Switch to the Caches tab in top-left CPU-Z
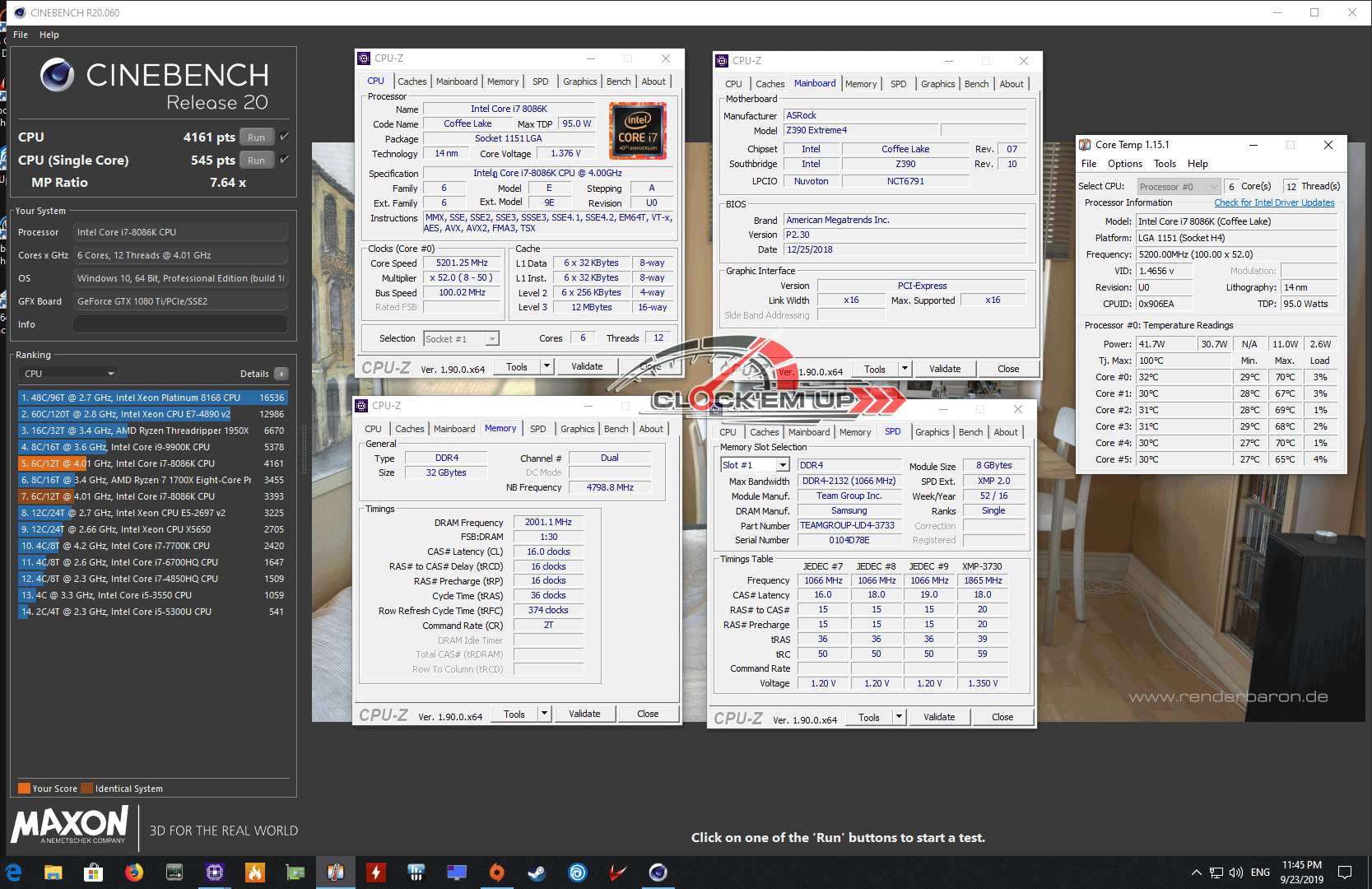The width and height of the screenshot is (1372, 889). click(x=412, y=81)
